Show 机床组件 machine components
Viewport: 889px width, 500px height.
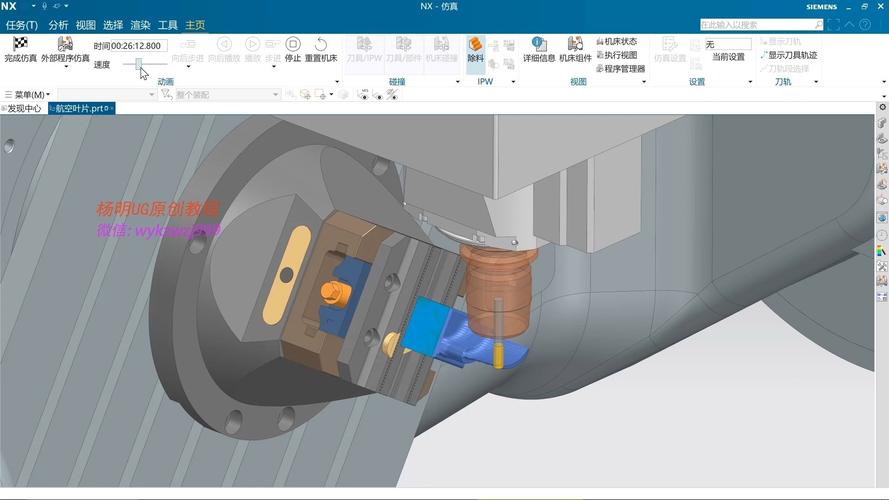pyautogui.click(x=575, y=50)
